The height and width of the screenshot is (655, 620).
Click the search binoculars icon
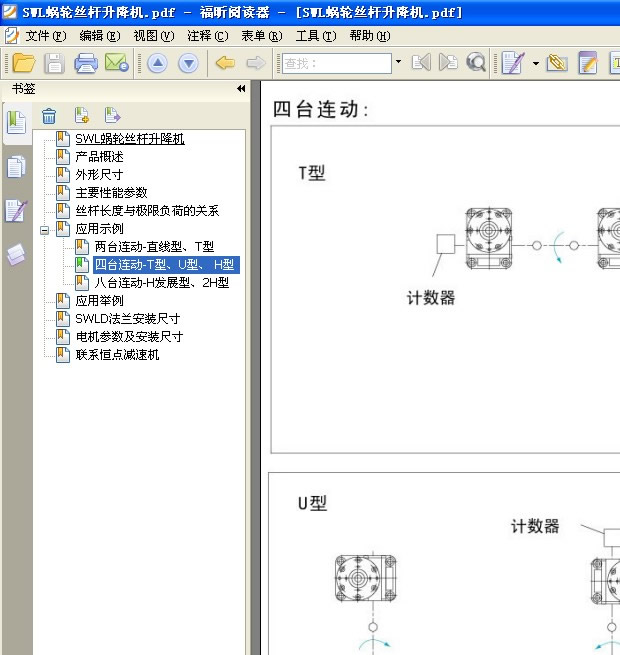[x=476, y=63]
